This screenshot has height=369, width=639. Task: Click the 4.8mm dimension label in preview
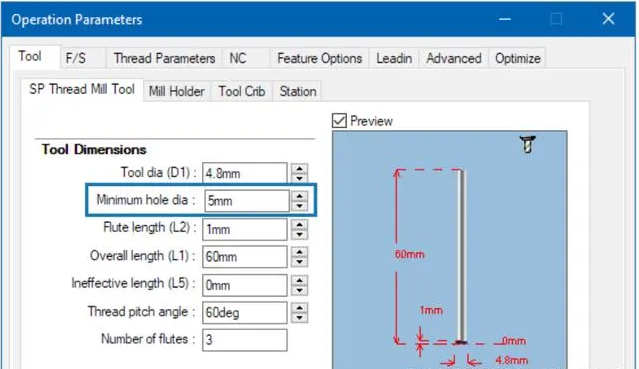point(511,360)
